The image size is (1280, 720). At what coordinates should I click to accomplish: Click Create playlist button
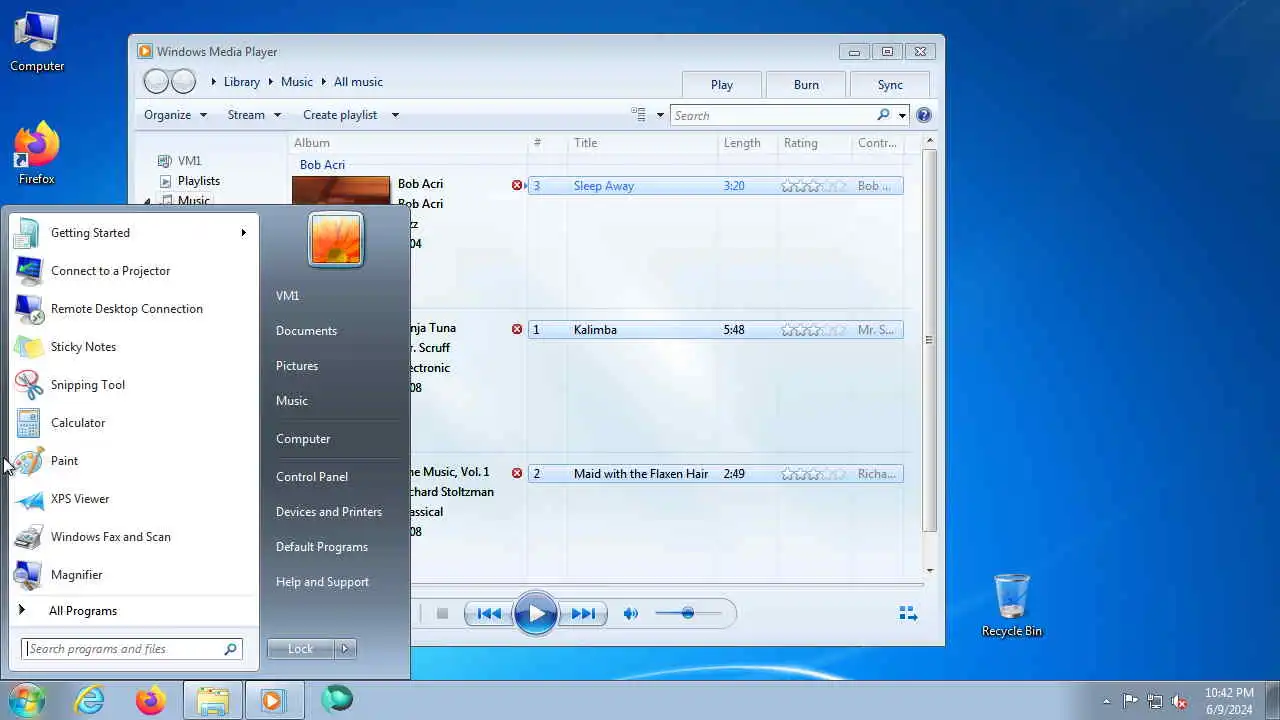click(x=340, y=115)
